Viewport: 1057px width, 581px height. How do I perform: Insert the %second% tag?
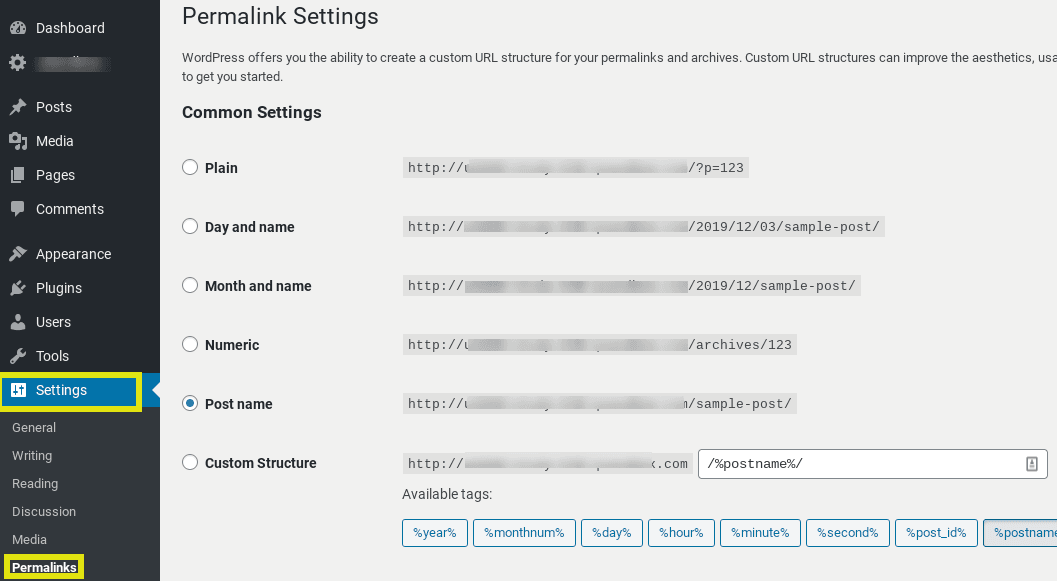(x=848, y=532)
